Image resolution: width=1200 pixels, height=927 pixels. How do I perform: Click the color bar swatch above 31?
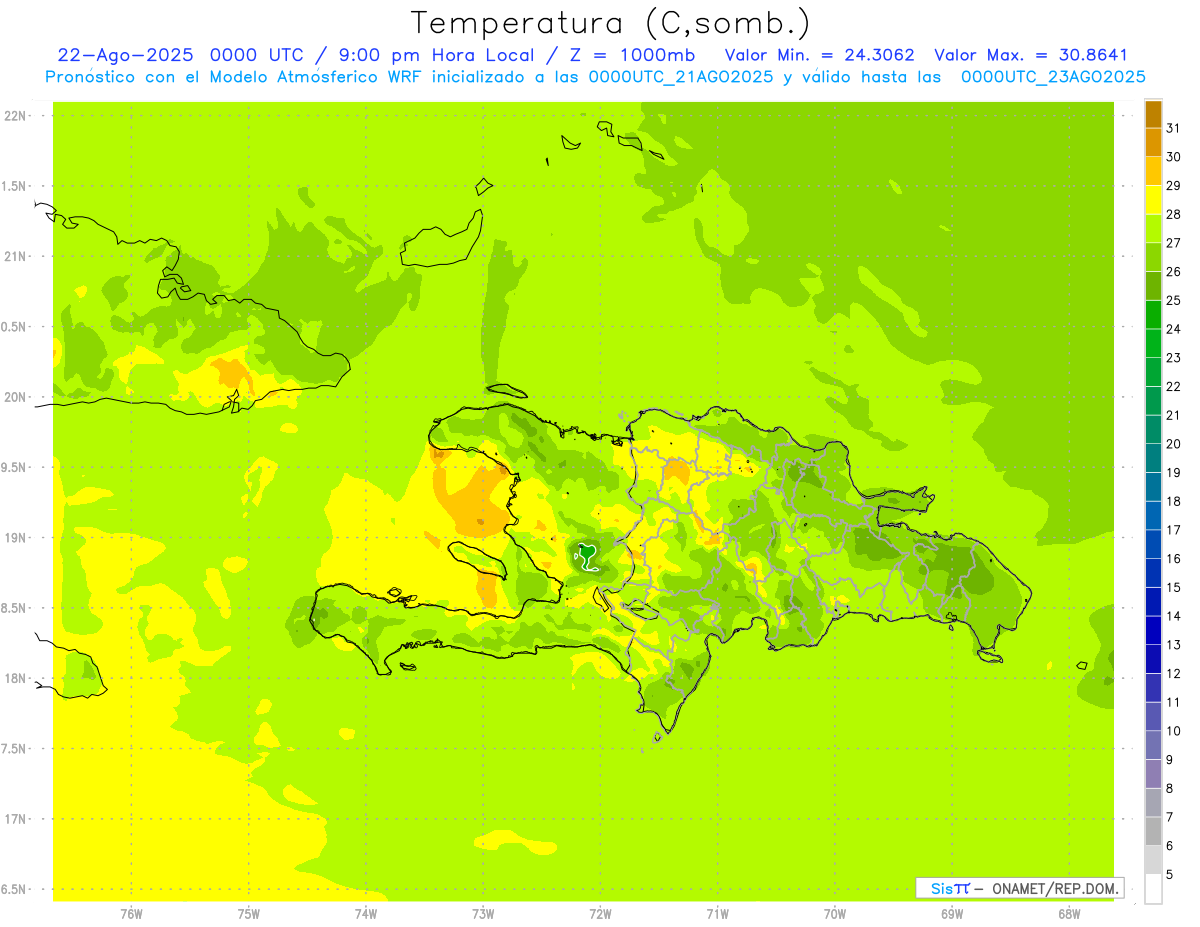1154,113
